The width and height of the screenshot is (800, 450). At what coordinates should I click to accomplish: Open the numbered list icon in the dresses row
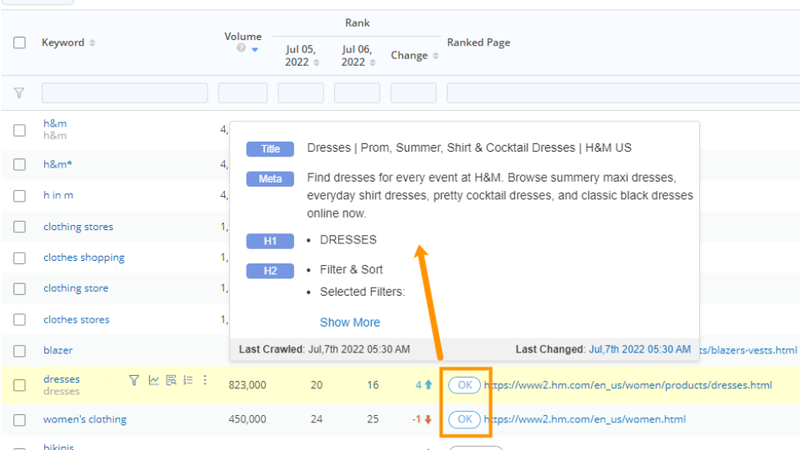coord(188,380)
